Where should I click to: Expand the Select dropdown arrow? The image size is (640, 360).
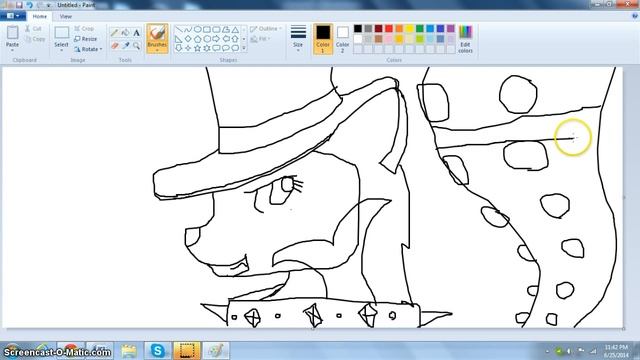[61, 50]
